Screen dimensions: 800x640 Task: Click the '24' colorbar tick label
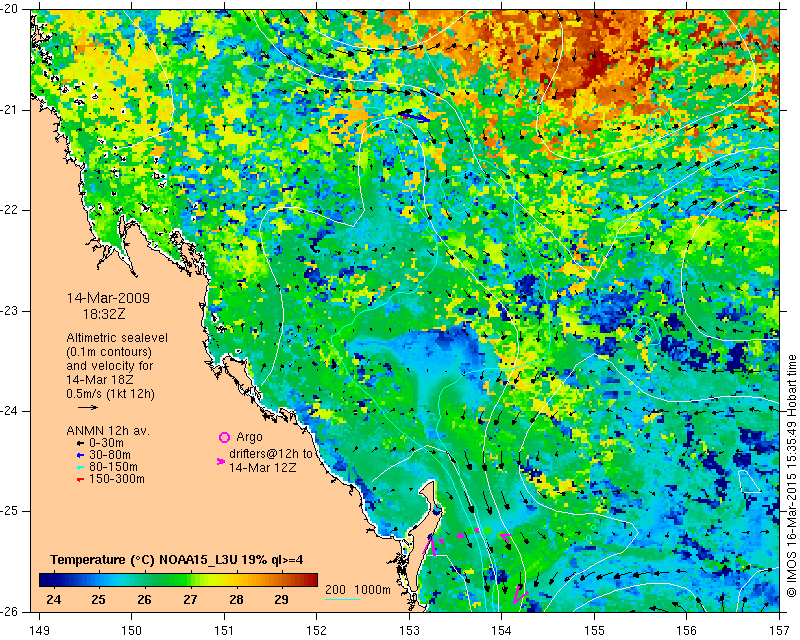coord(53,599)
